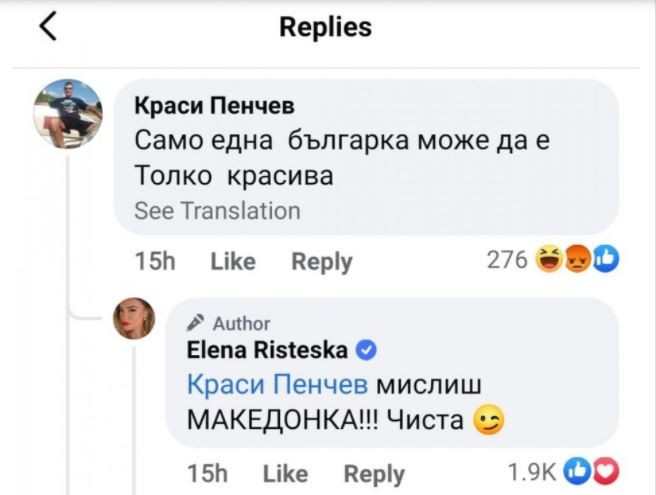This screenshot has height=495, width=656.
Task: Open the Elena Risteska author name link
Action: tap(267, 351)
